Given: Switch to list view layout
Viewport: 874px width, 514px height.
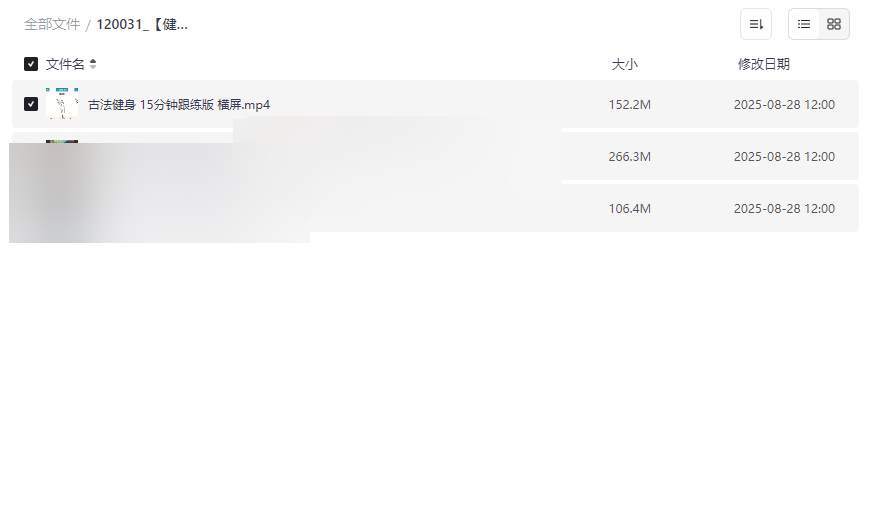Looking at the screenshot, I should (804, 25).
